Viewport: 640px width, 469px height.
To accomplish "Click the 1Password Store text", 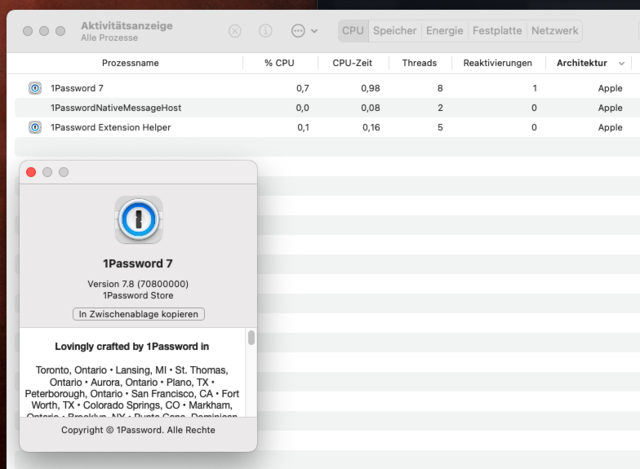I will coord(138,295).
